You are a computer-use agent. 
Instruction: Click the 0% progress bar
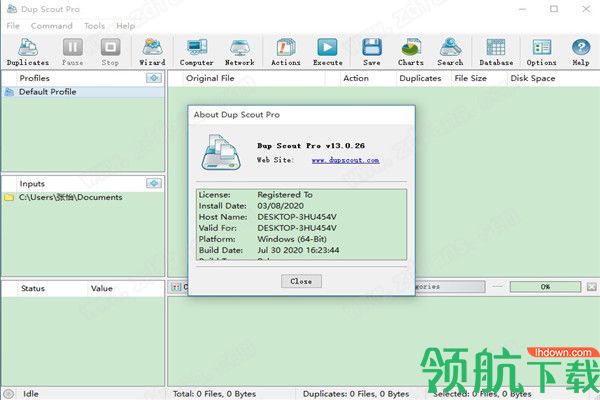[545, 287]
